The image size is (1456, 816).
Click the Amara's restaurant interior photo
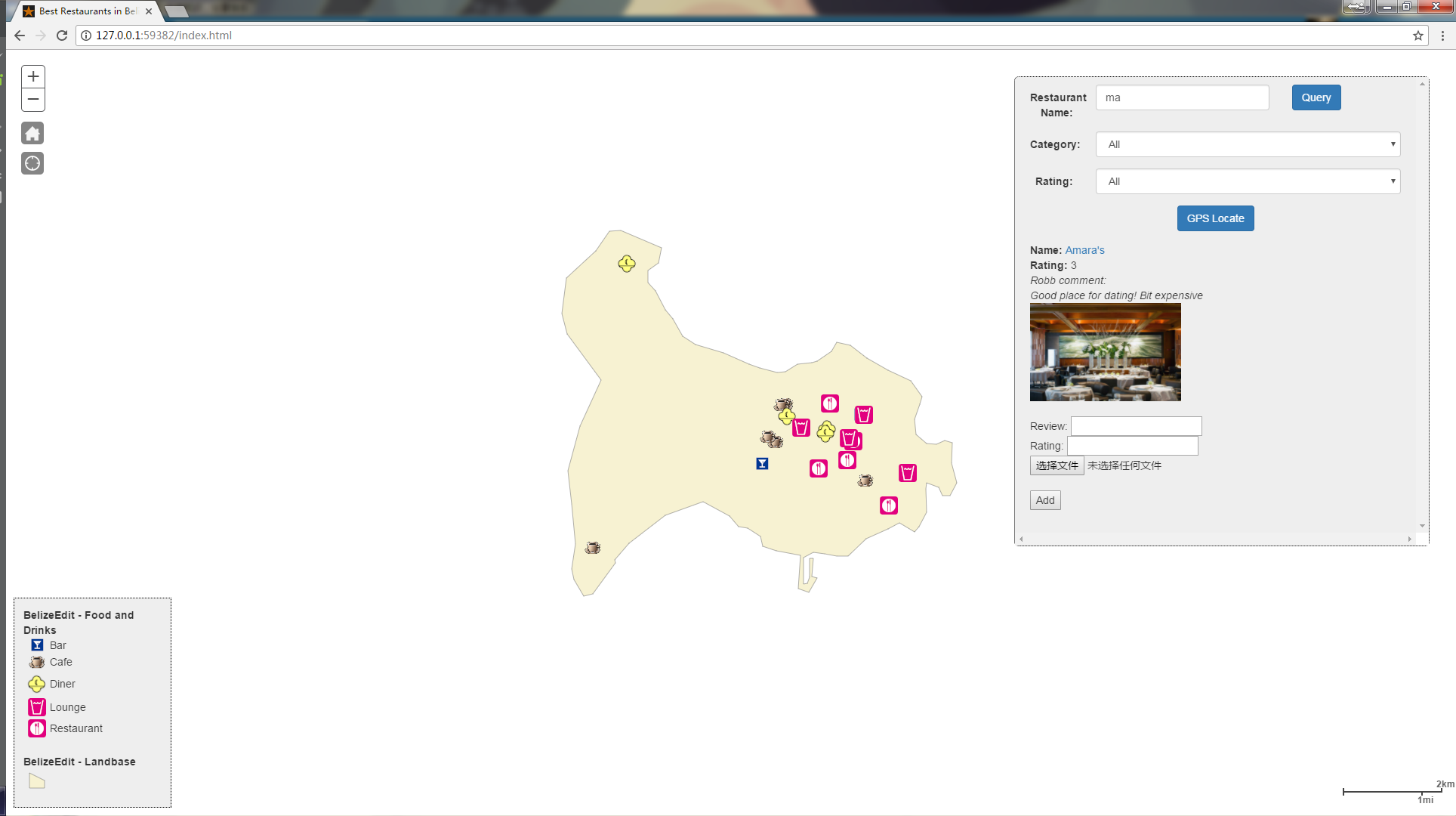coord(1105,352)
